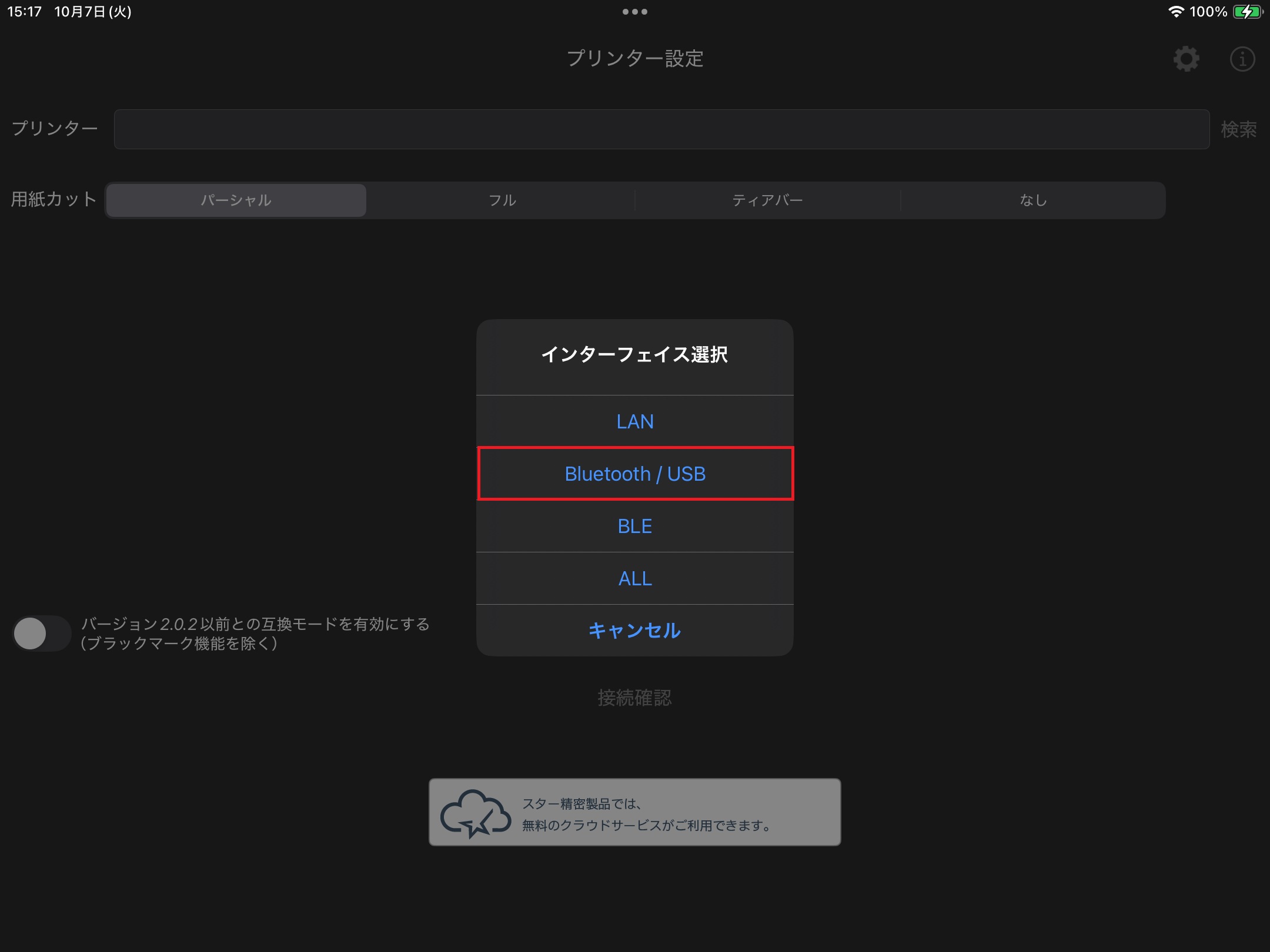The image size is (1270, 952).
Task: Tap the three-dot multitasking indicator
Action: pos(635,12)
